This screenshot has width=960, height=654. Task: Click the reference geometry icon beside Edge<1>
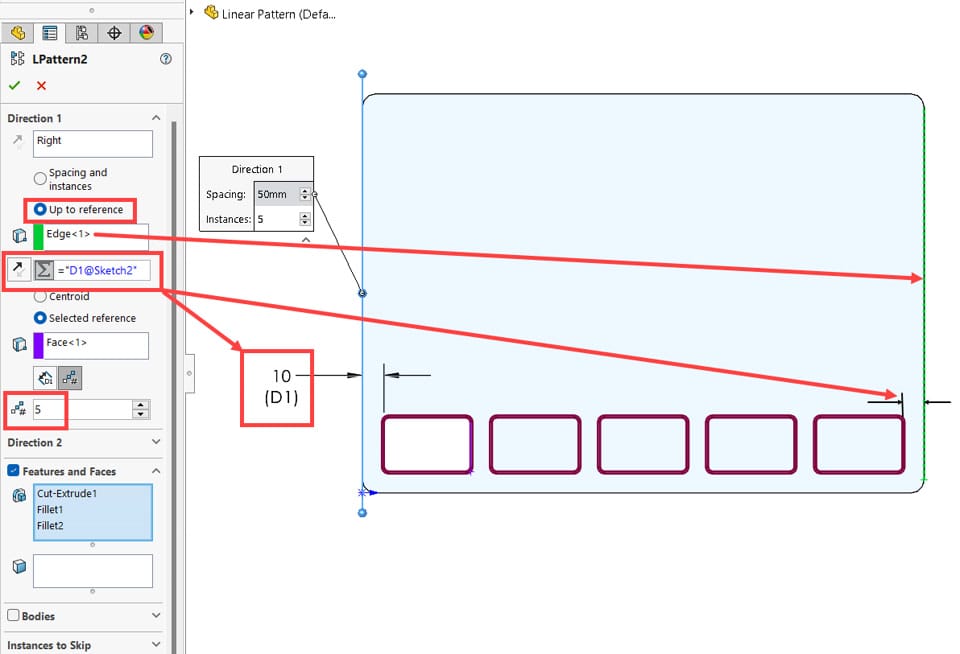pos(19,236)
